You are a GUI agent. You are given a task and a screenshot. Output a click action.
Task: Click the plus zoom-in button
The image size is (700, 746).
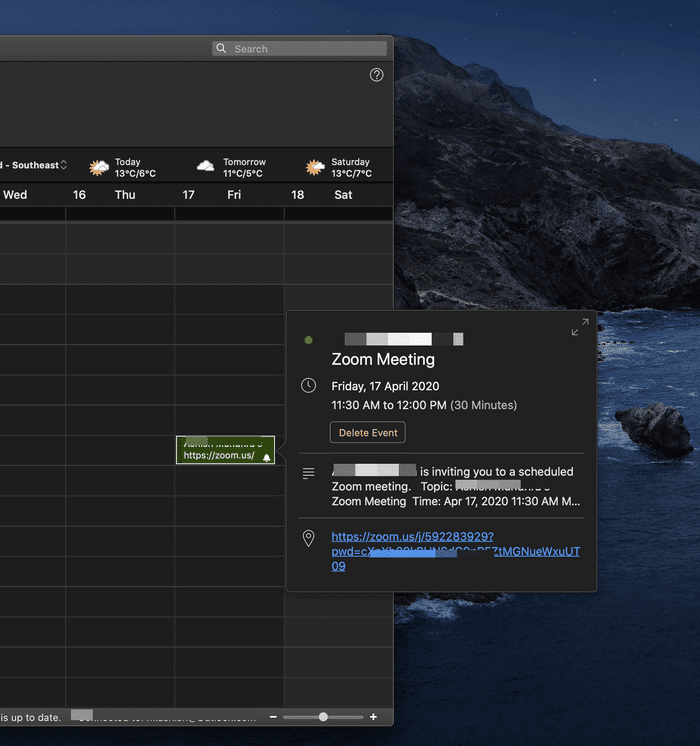coord(374,717)
